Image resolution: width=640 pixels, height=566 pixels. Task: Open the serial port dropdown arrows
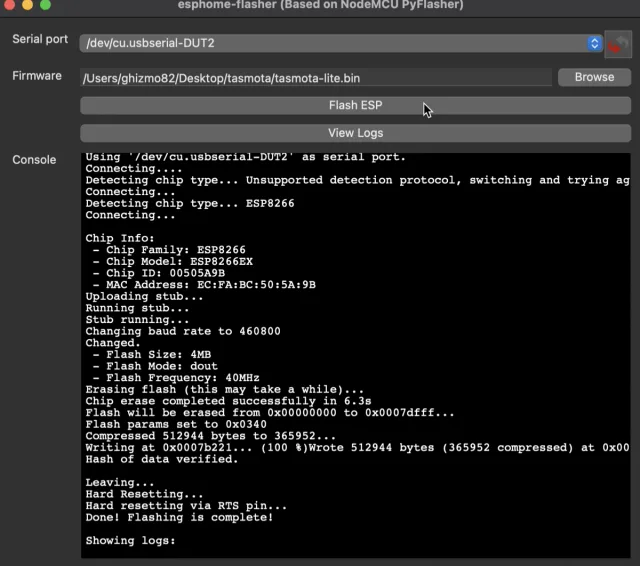point(594,43)
